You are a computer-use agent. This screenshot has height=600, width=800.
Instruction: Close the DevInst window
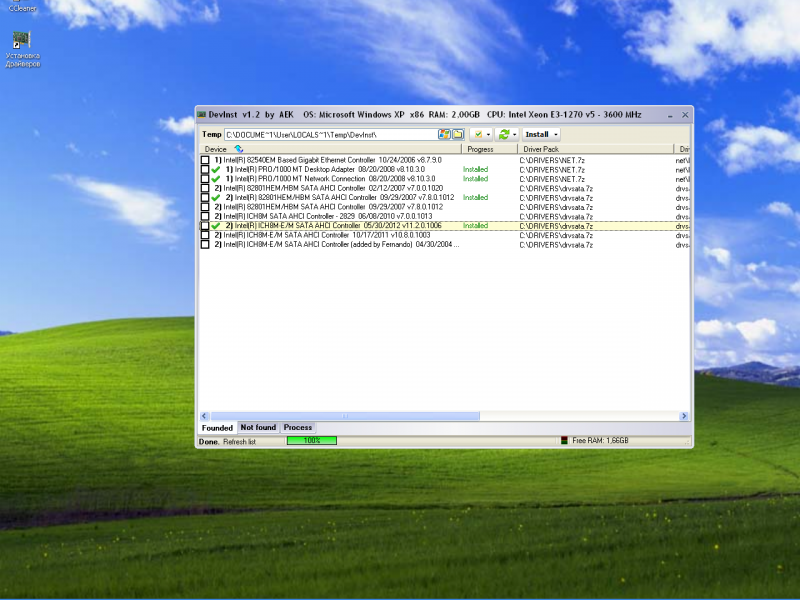pyautogui.click(x=685, y=115)
